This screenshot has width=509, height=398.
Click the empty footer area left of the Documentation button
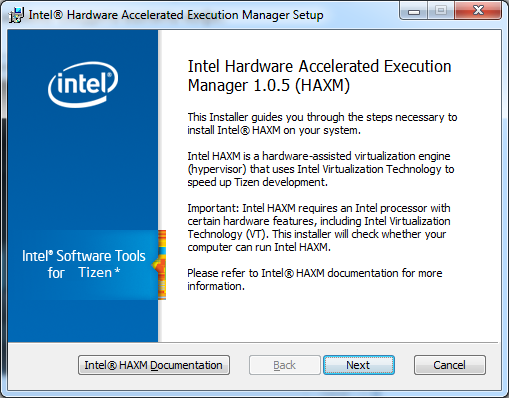43,365
